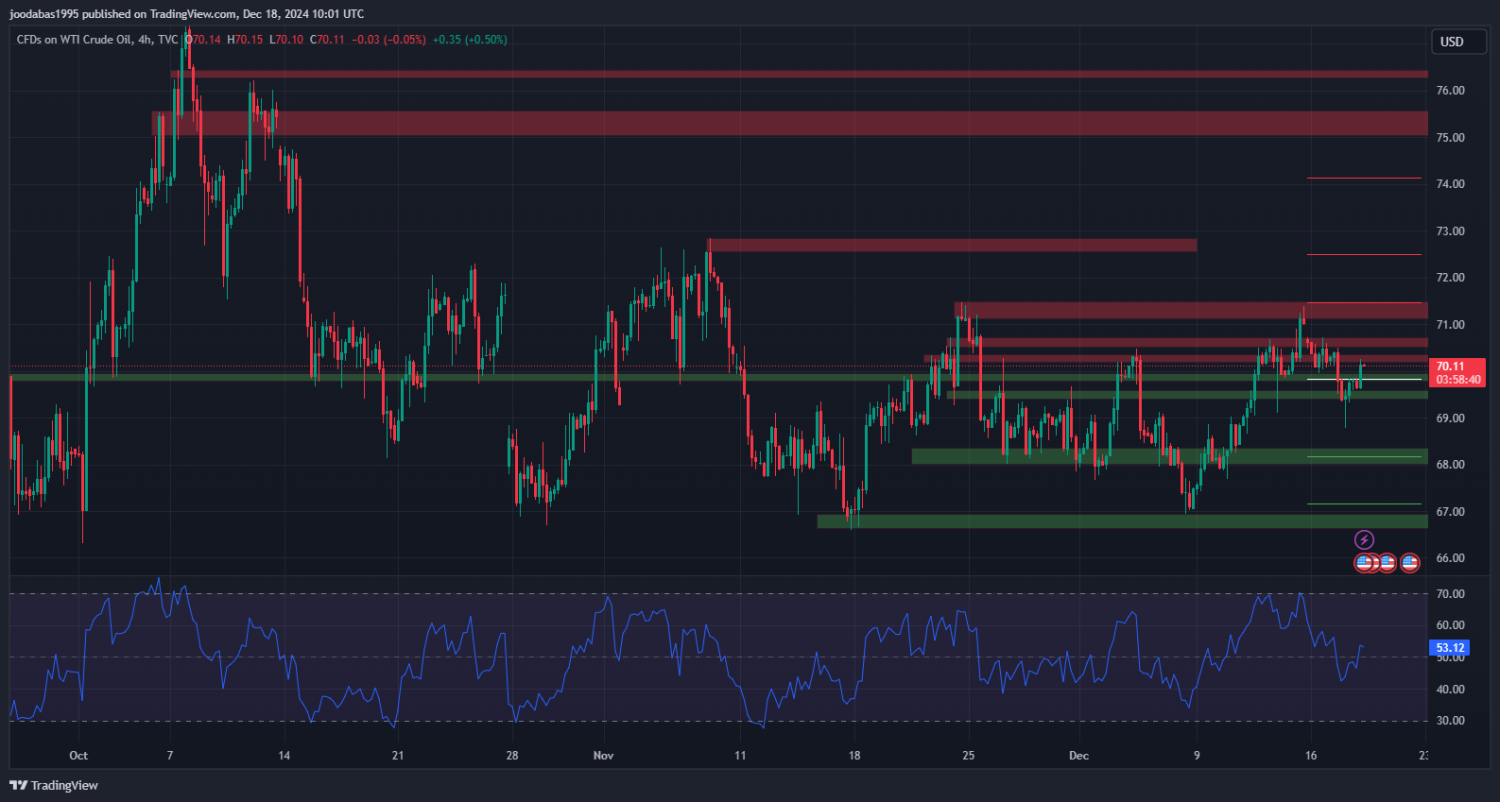Click the US flag event icon nearest the price axis
This screenshot has height=802, width=1500.
pyautogui.click(x=1410, y=563)
